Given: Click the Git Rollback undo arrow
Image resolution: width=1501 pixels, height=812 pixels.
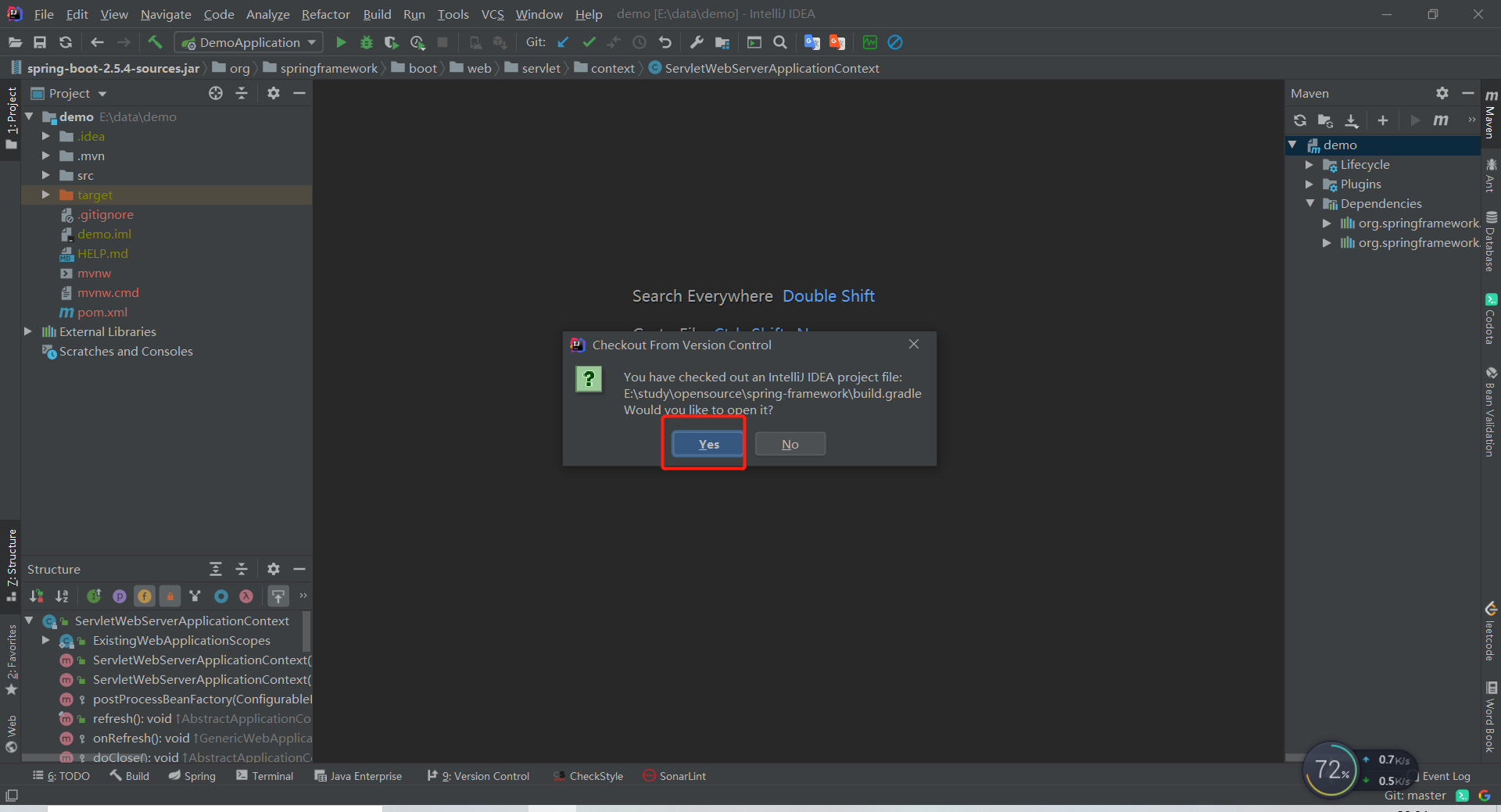Looking at the screenshot, I should click(x=665, y=42).
